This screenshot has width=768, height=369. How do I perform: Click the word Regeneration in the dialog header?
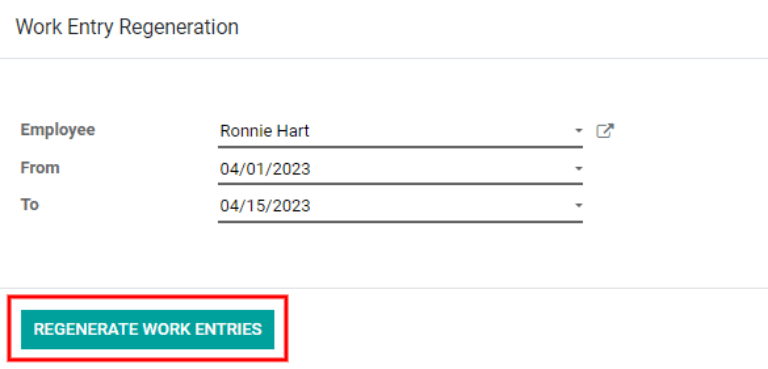coord(179,27)
